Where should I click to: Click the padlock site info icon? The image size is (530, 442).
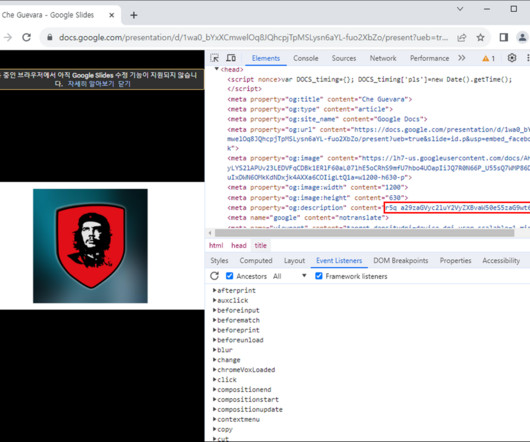click(x=50, y=38)
